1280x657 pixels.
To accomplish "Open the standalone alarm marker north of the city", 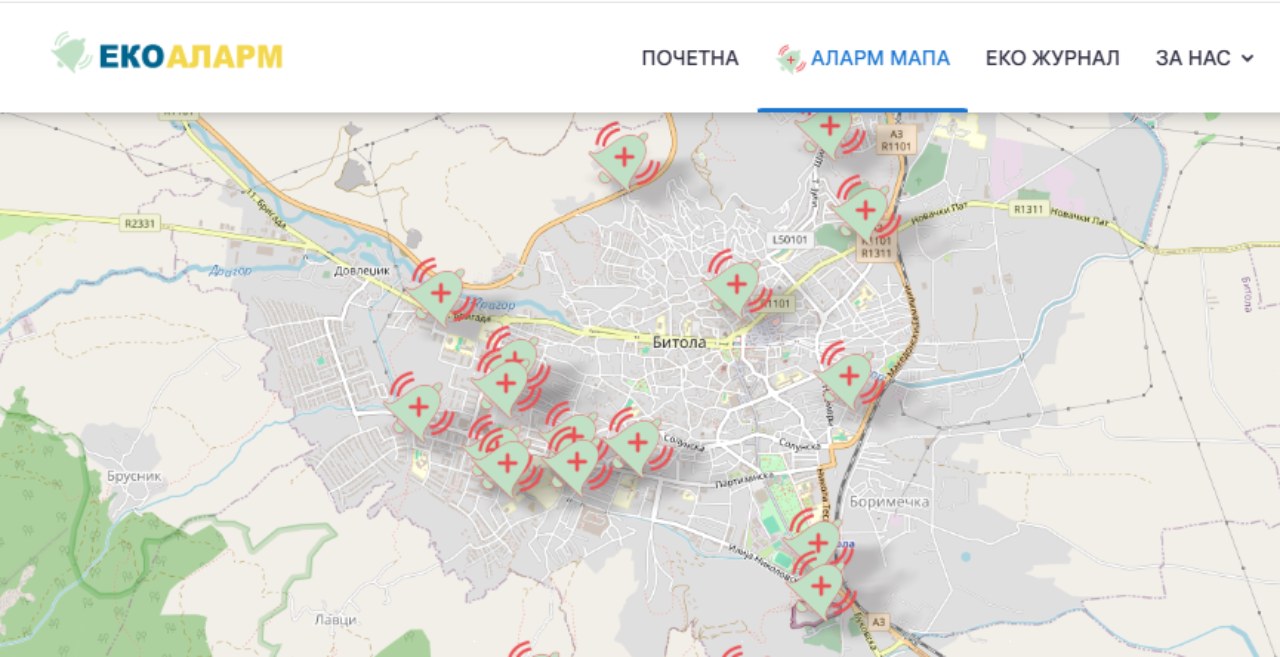I will tap(624, 158).
